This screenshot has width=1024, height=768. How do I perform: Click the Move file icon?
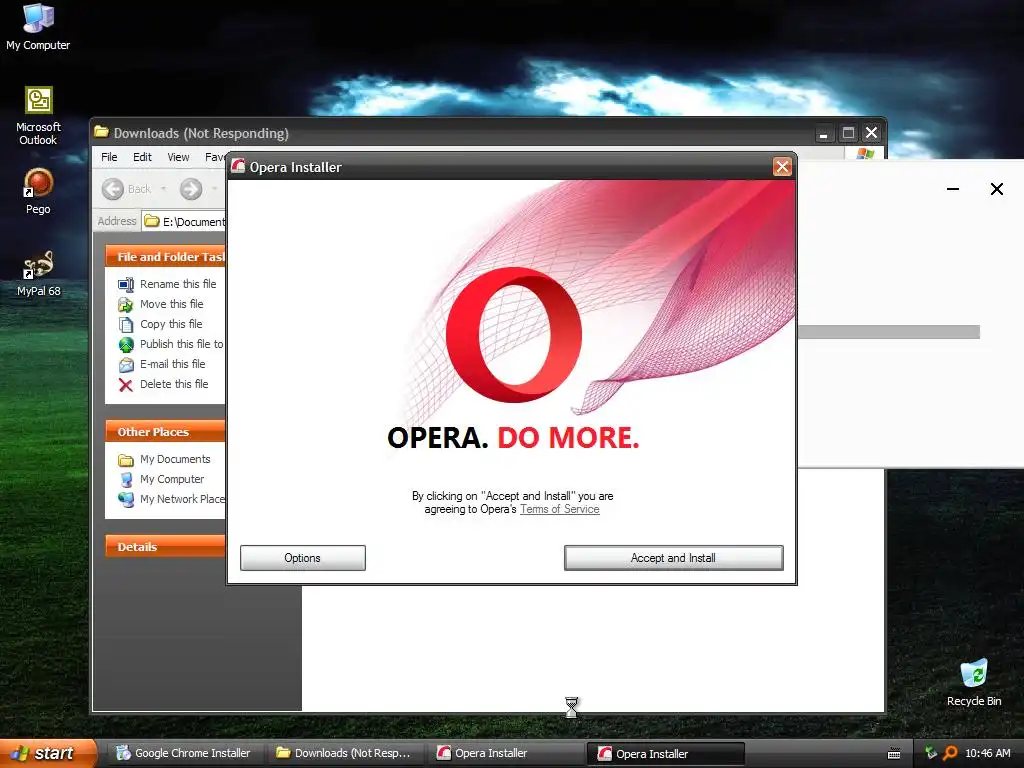(125, 304)
